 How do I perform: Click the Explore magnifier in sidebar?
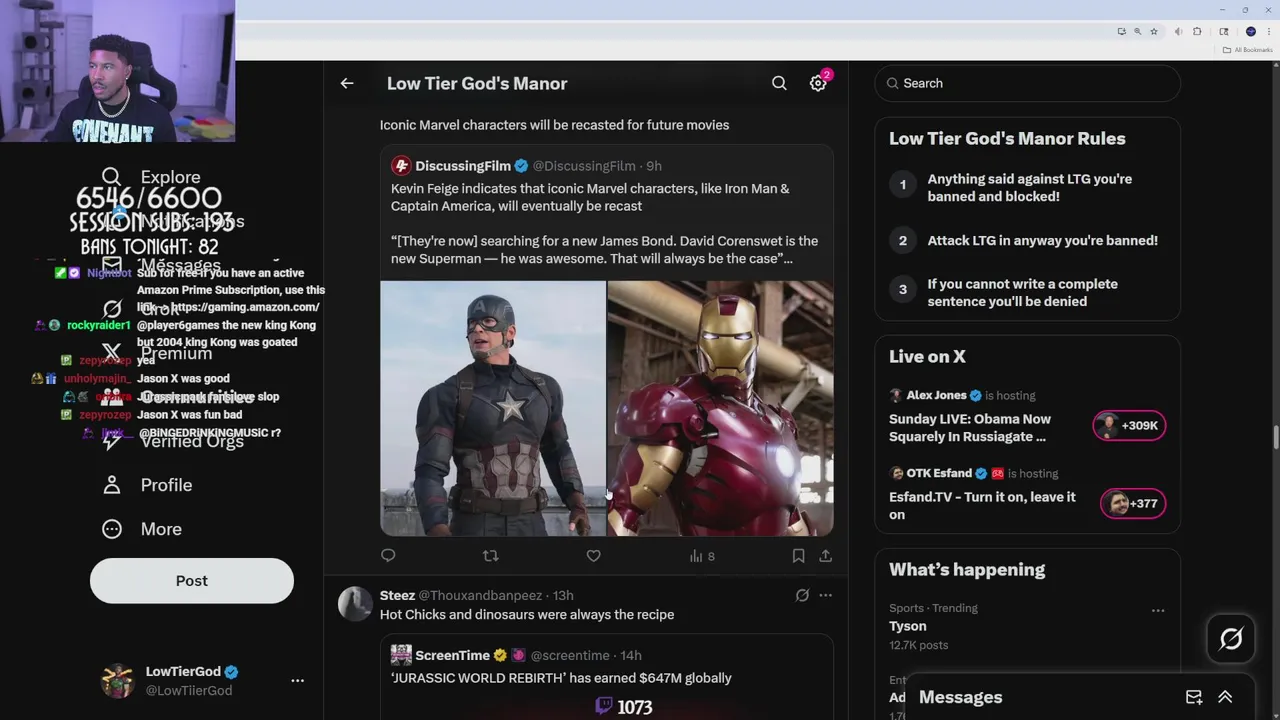click(x=111, y=177)
